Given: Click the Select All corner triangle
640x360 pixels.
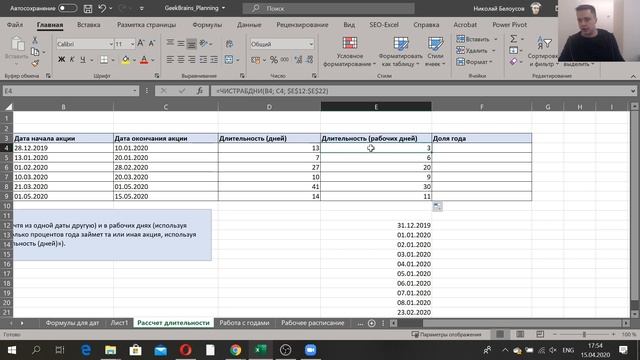Looking at the screenshot, I should (x=8, y=107).
